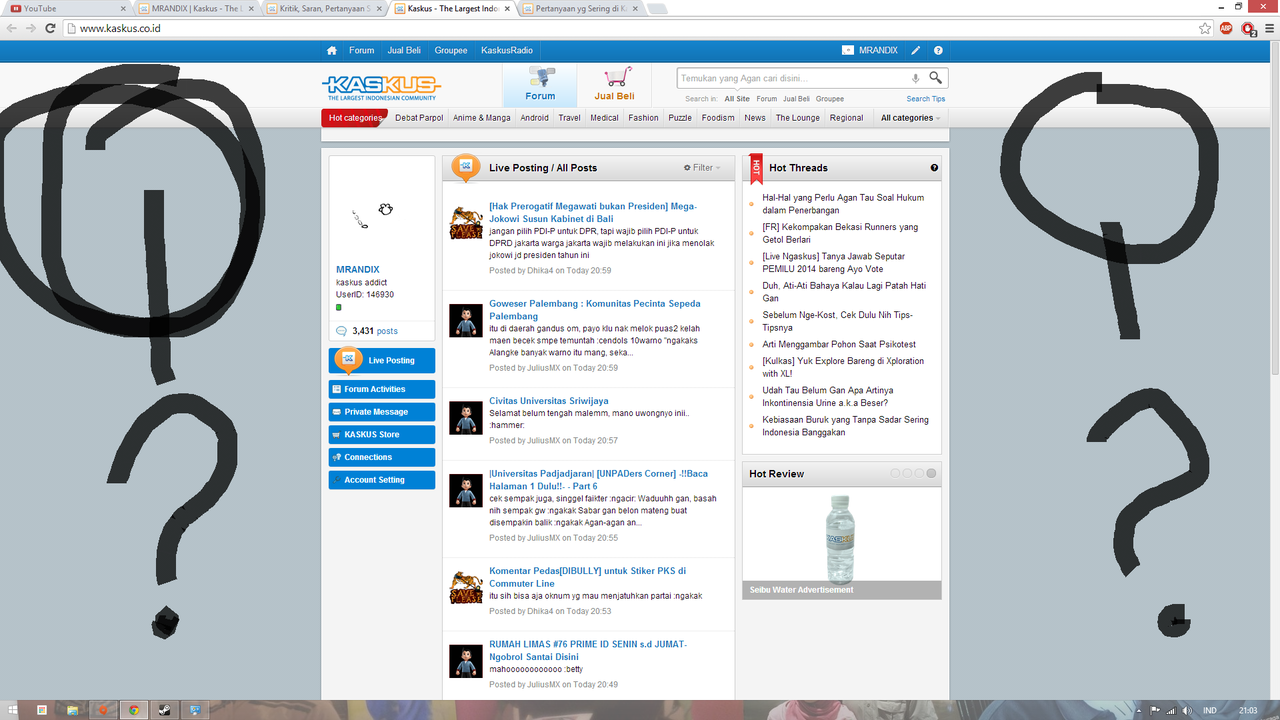Open the help question mark icon in top bar
The image size is (1280, 720).
tap(938, 50)
